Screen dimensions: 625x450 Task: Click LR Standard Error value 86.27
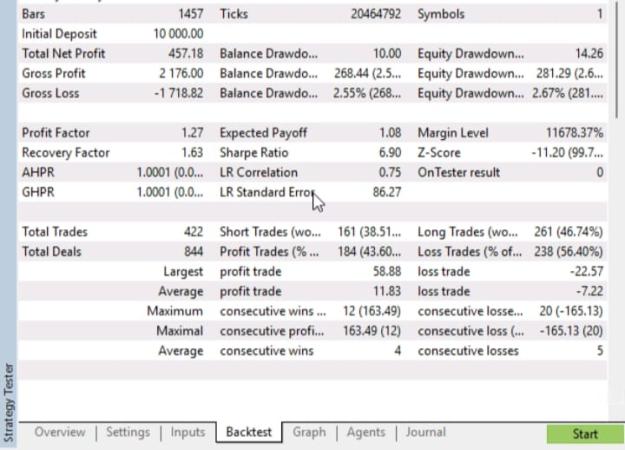[387, 192]
